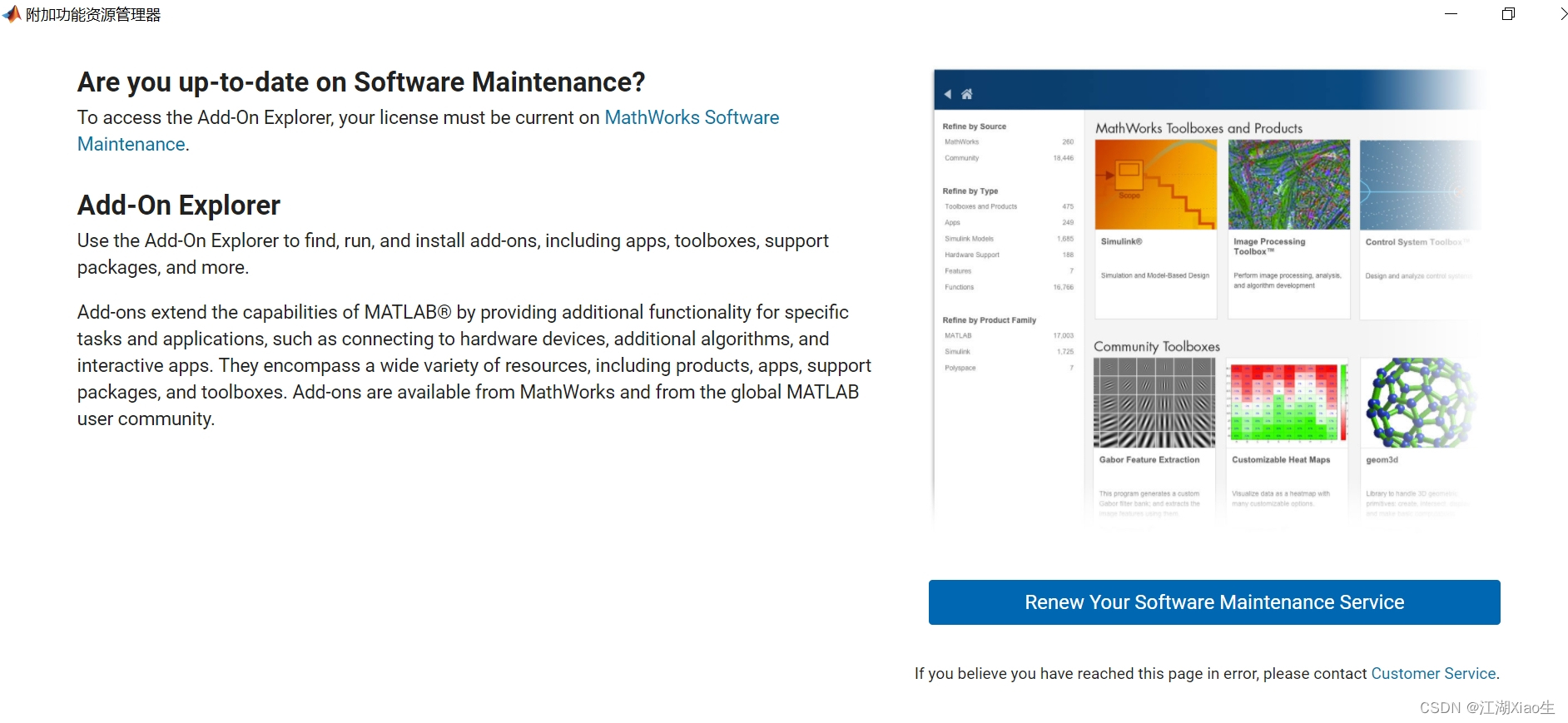Click the 'Simulink Models' filter row
The height and width of the screenshot is (723, 1568).
click(x=1009, y=239)
